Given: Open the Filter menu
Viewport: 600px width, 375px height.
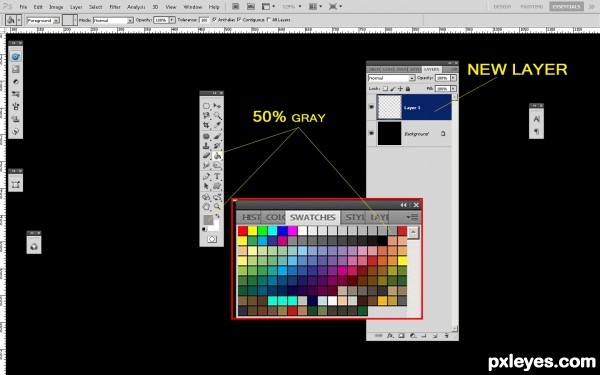Looking at the screenshot, I should (x=115, y=7).
